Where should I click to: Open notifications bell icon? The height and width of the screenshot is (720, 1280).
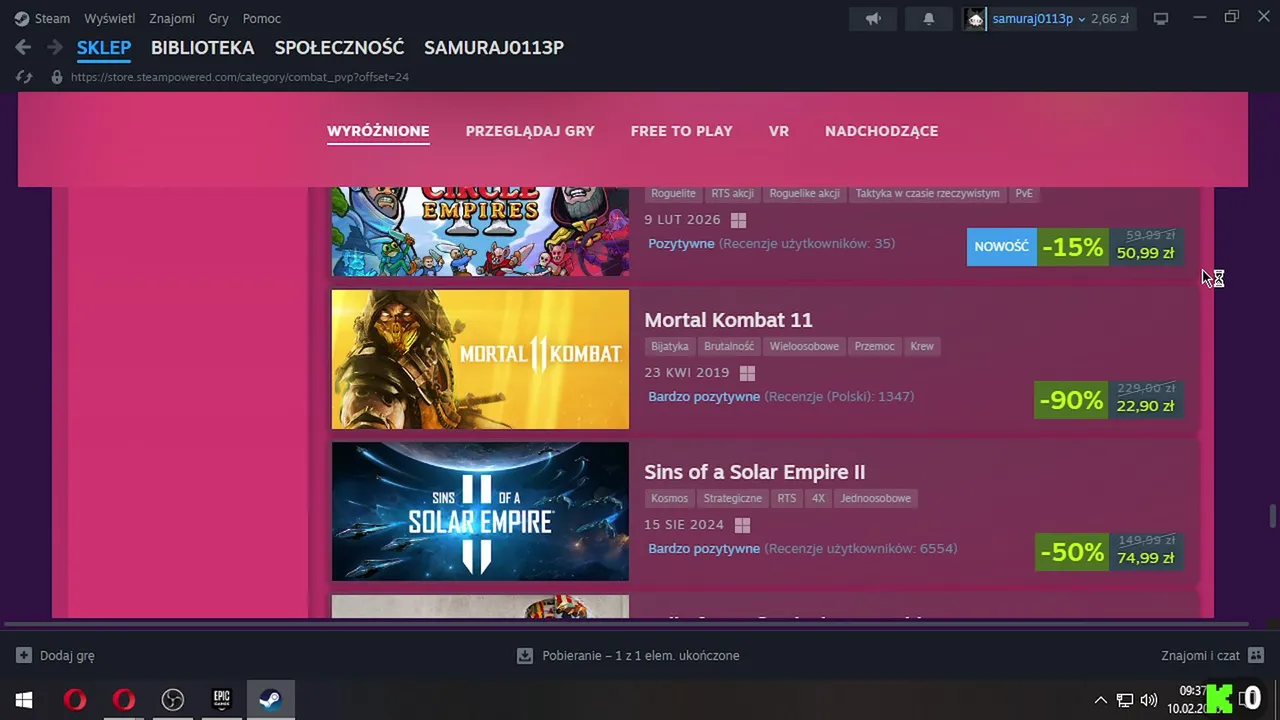pyautogui.click(x=929, y=18)
